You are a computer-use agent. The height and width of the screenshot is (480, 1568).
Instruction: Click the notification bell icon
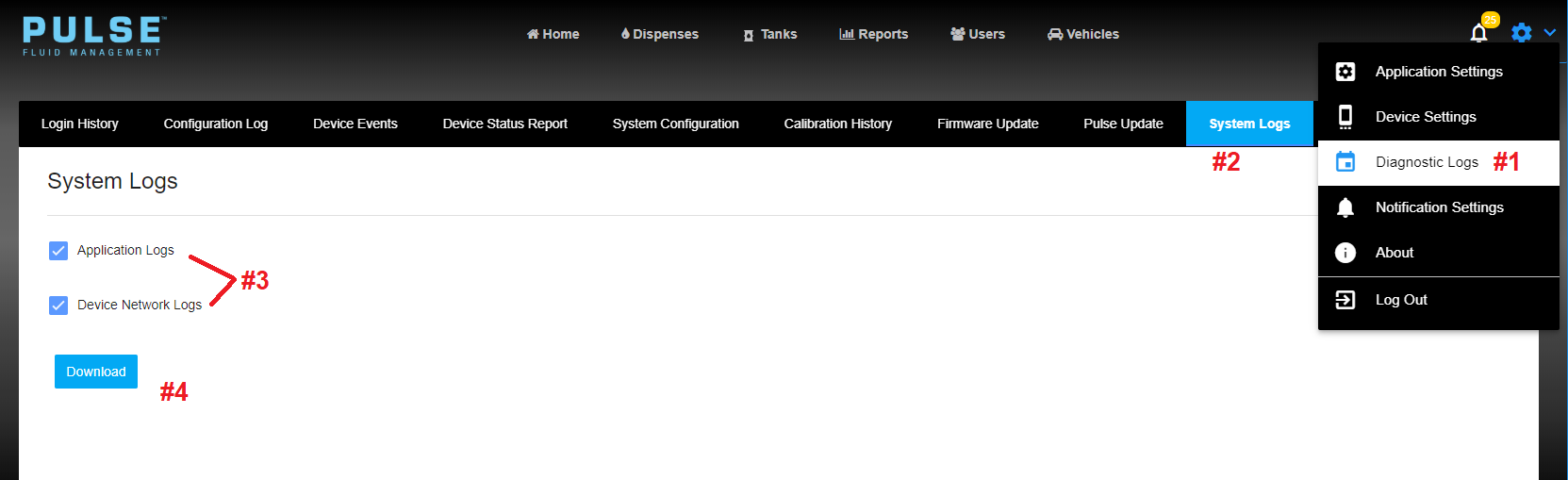pyautogui.click(x=1478, y=34)
